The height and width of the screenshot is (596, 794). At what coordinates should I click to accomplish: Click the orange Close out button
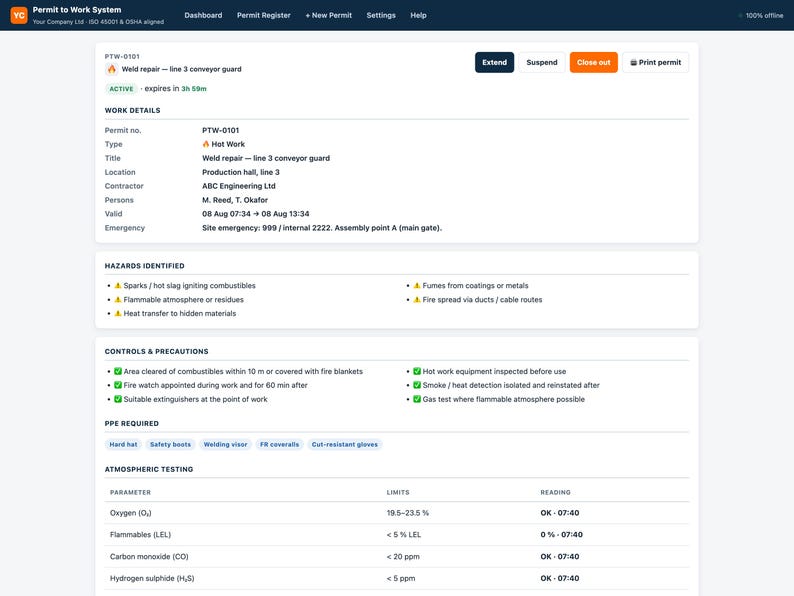(593, 62)
